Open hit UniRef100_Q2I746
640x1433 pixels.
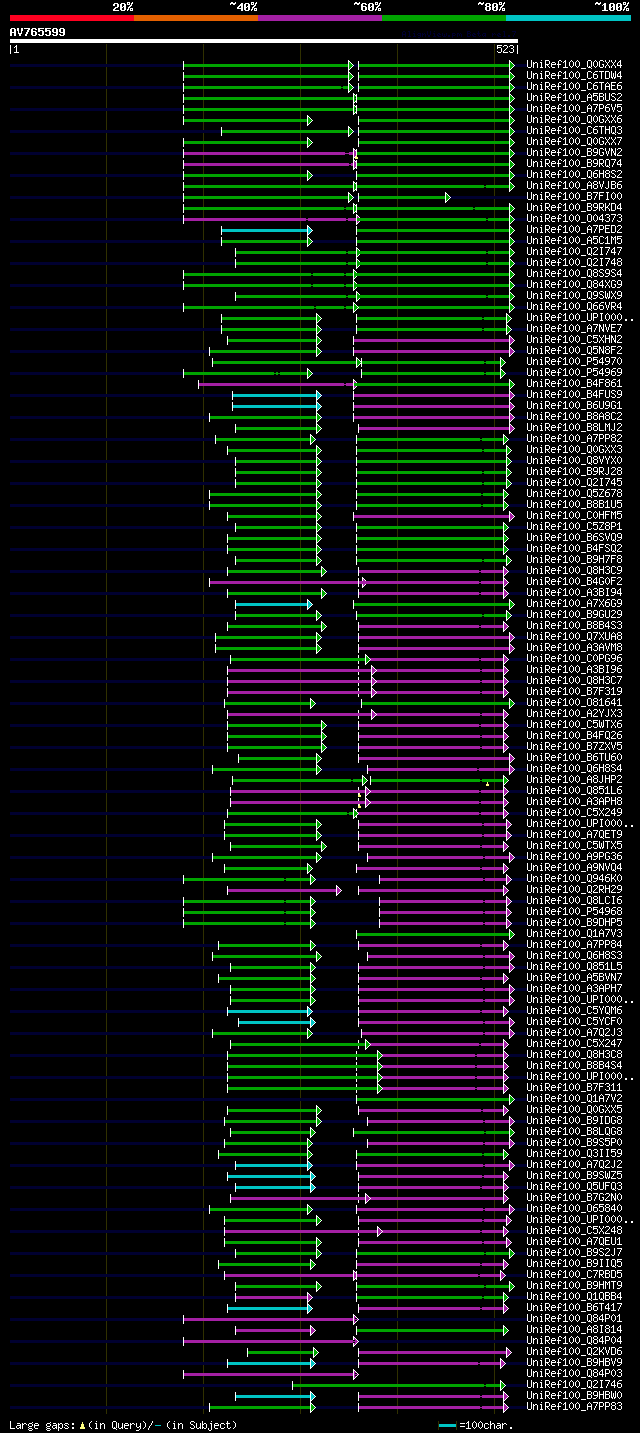click(x=574, y=1384)
